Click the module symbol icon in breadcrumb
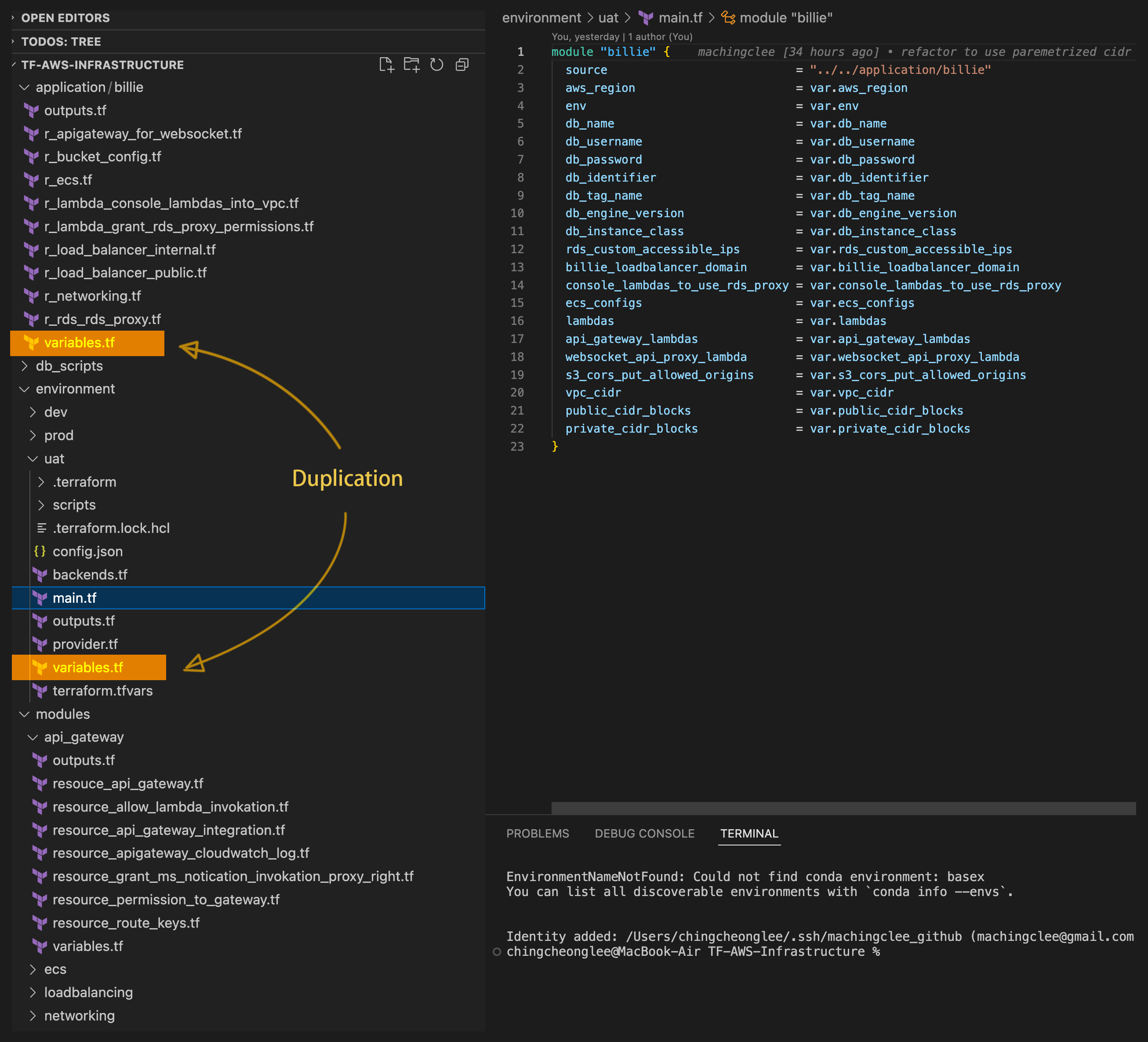1148x1042 pixels. coord(728,18)
